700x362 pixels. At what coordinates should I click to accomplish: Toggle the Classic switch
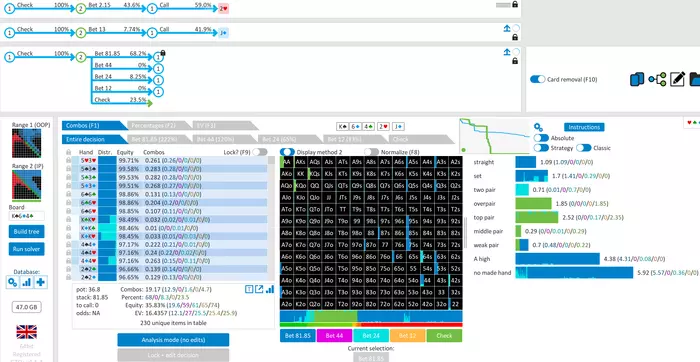[583, 148]
